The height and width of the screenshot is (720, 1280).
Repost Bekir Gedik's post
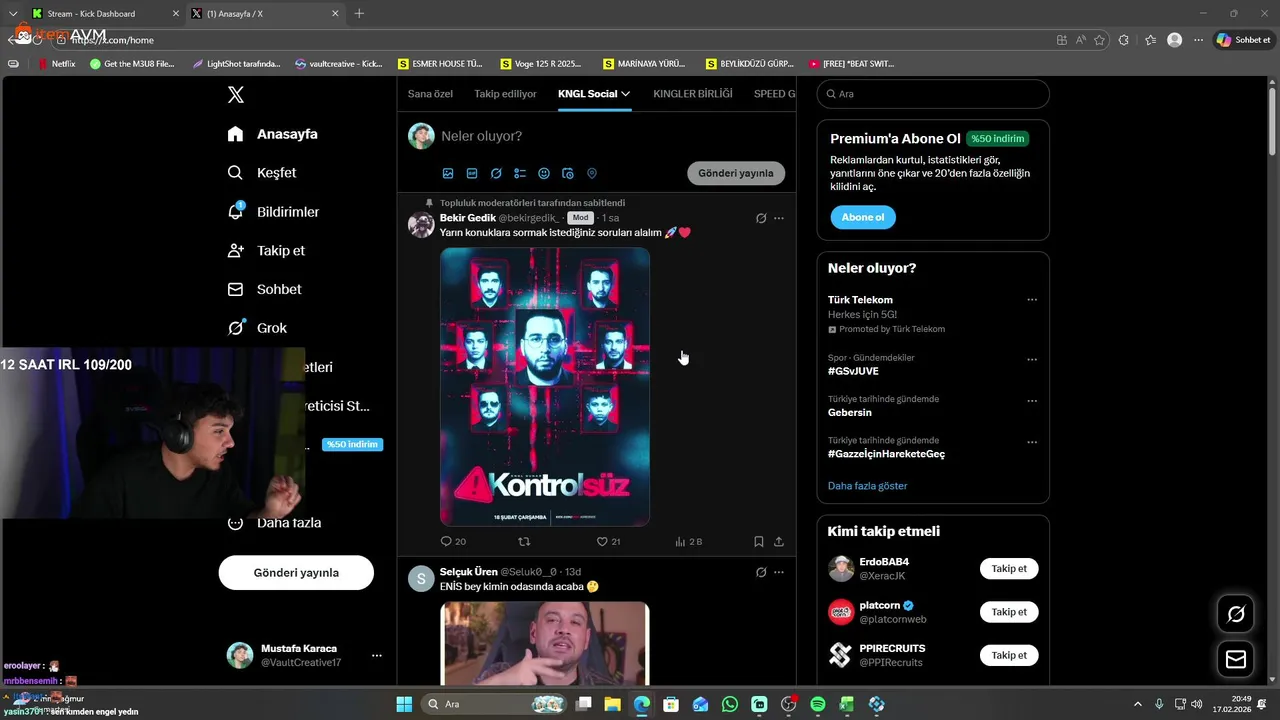pyautogui.click(x=524, y=541)
